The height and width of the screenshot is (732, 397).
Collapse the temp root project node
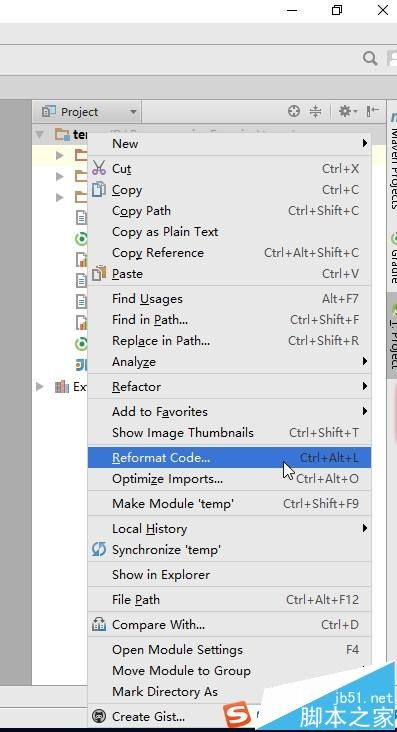tap(40, 135)
